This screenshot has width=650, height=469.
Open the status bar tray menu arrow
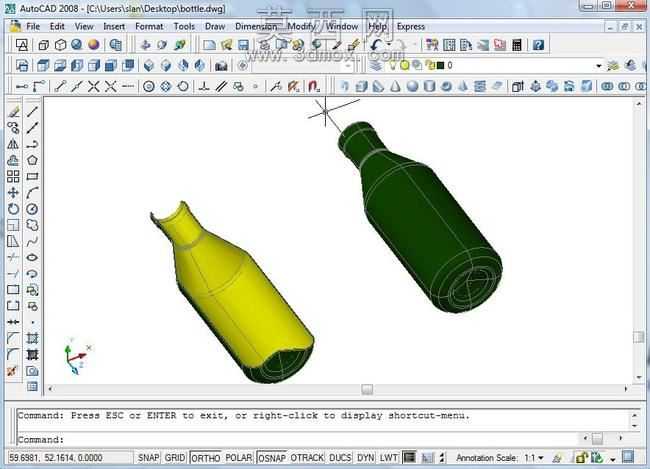(x=613, y=459)
